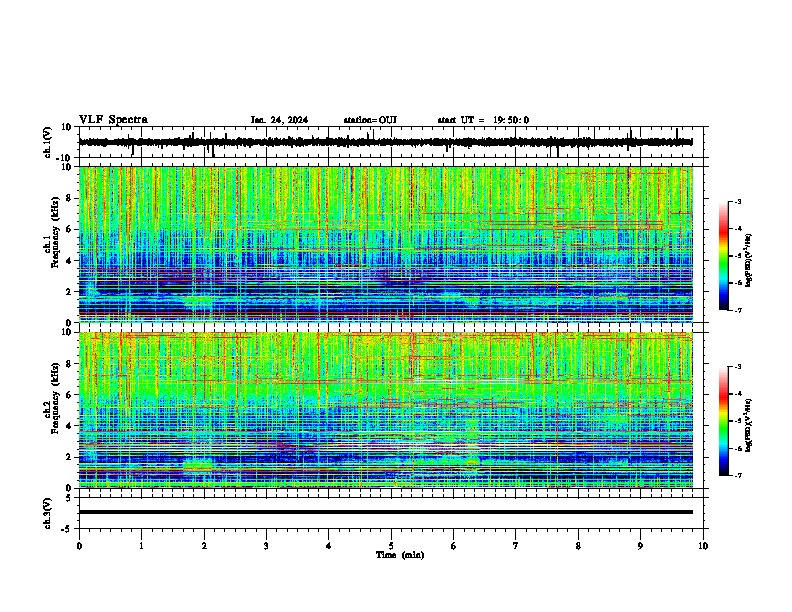Click time axis tick label '0'
This screenshot has width=792, height=612.
pyautogui.click(x=79, y=546)
